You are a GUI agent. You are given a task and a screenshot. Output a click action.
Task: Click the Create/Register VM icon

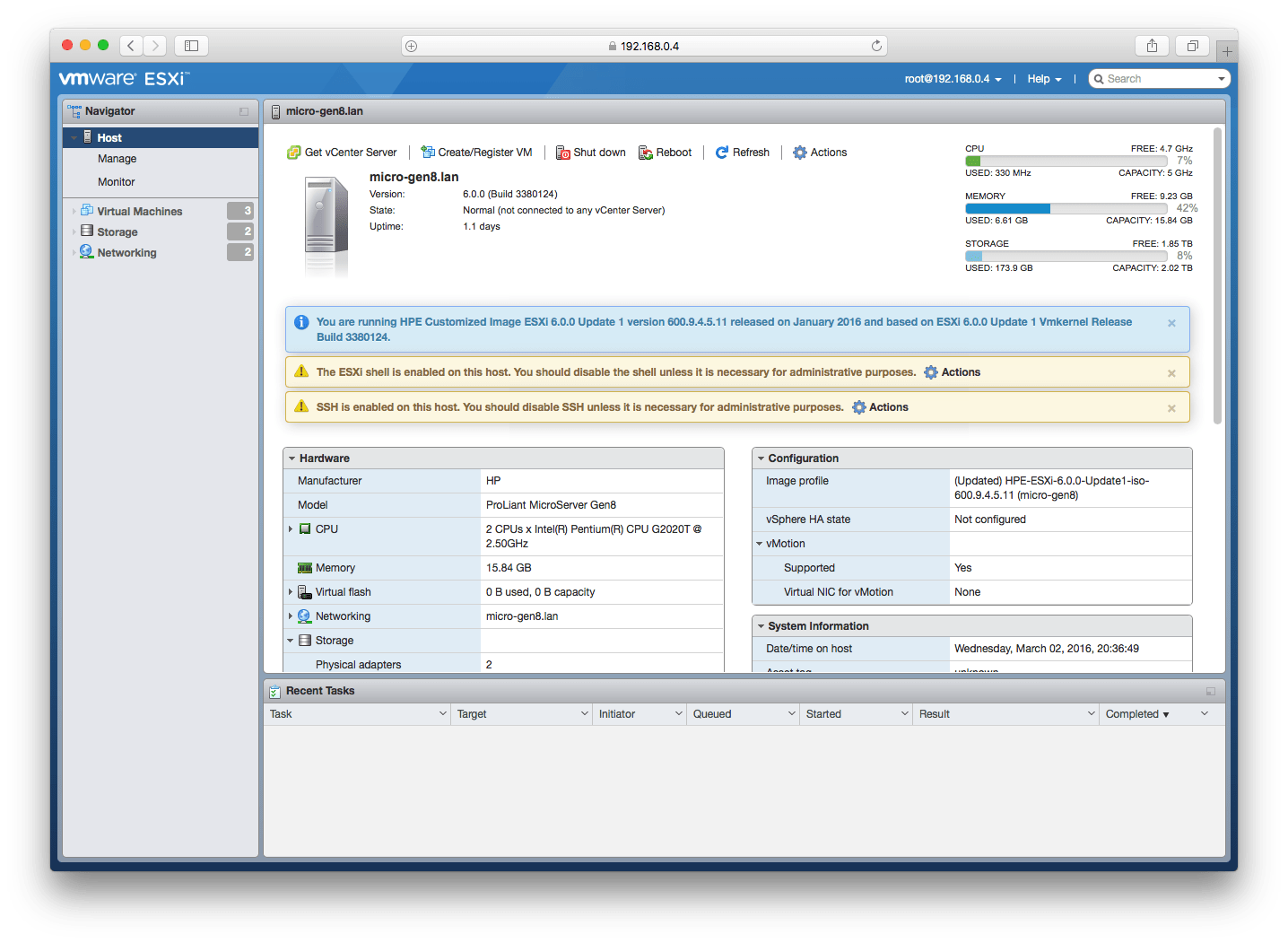click(428, 153)
